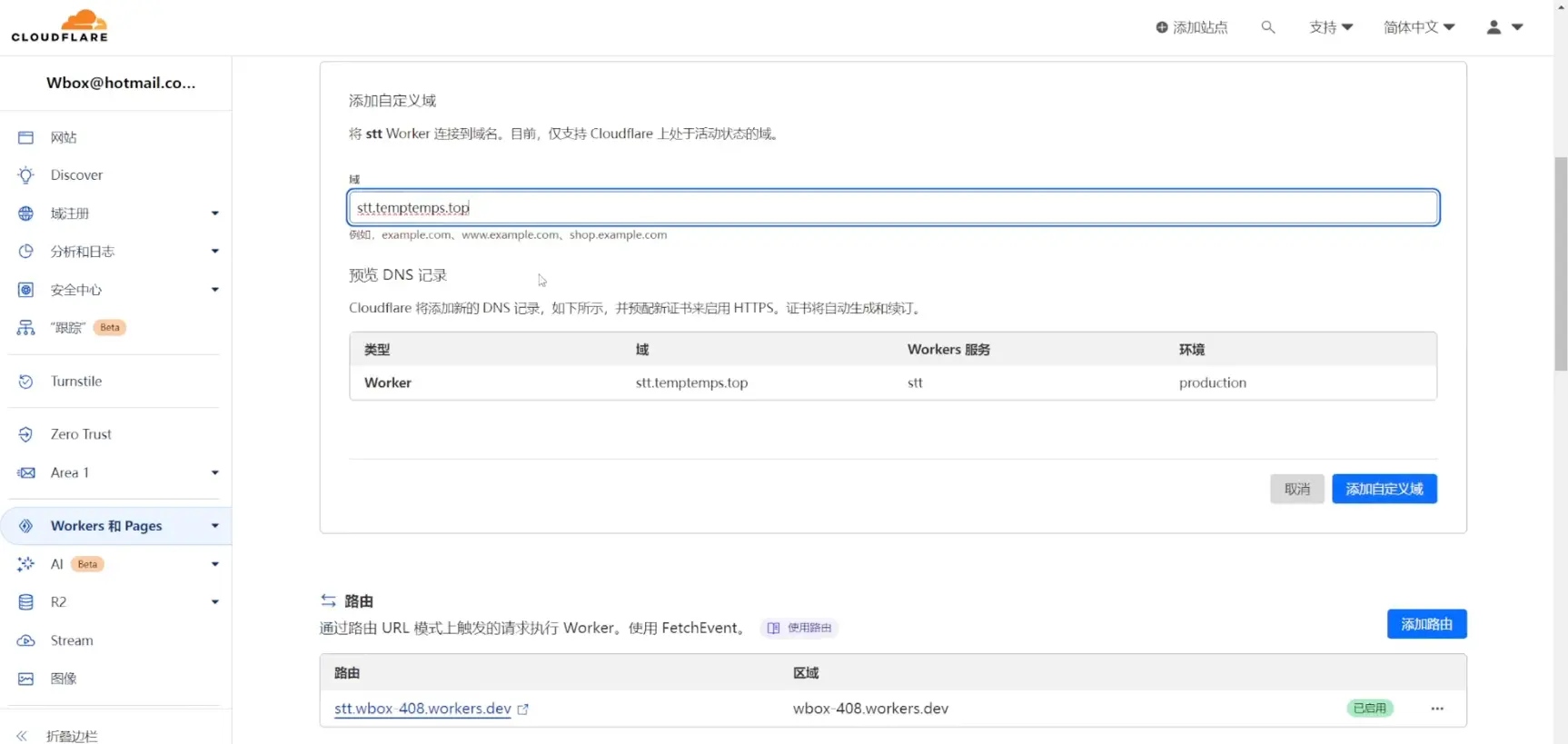Click the 取消 cancel button
Screen dimensions: 1568x744
coord(1297,489)
